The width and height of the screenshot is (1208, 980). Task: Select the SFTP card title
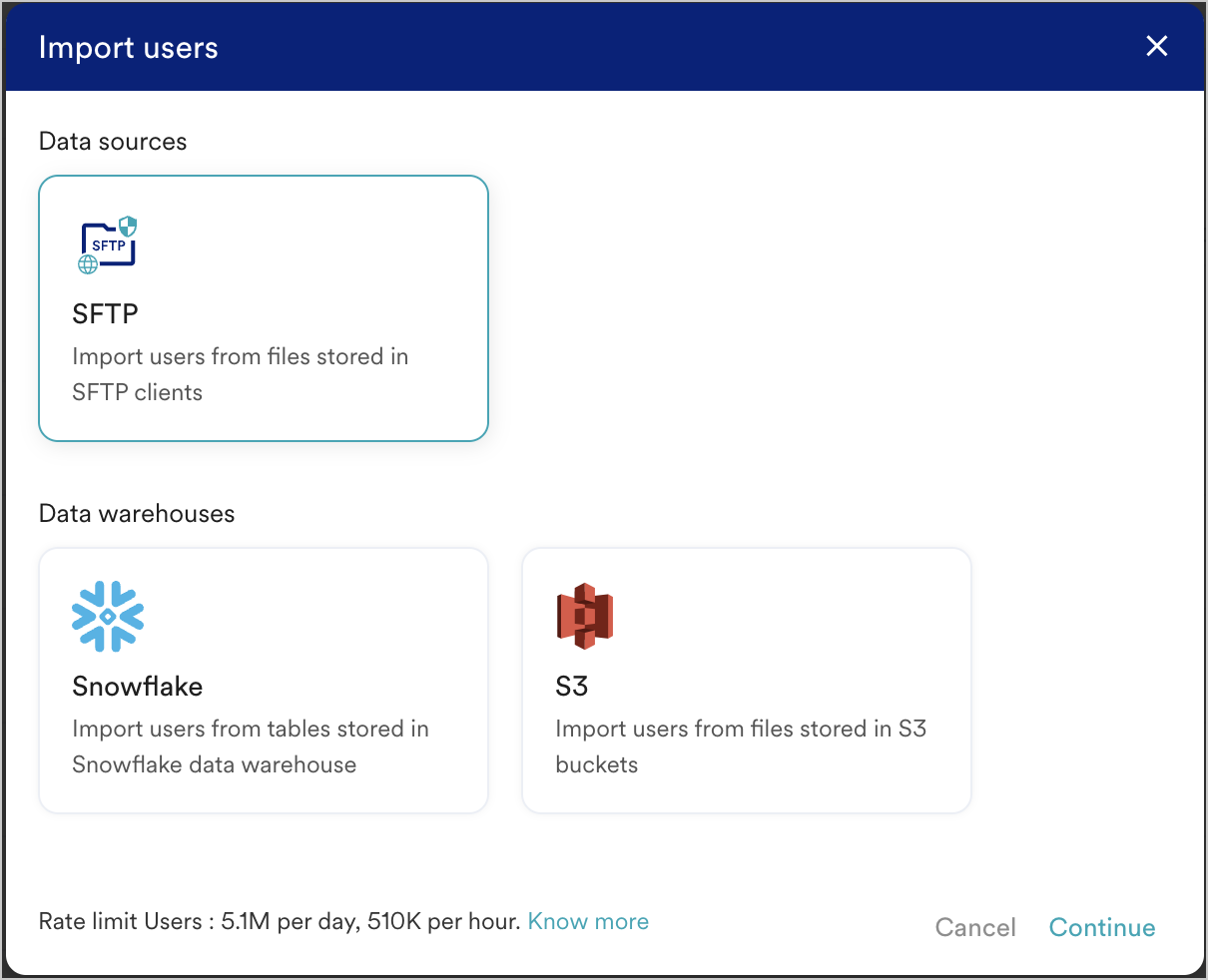click(105, 314)
